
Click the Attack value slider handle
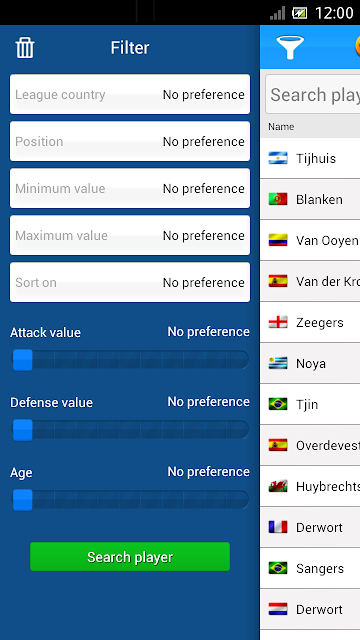click(x=22, y=360)
